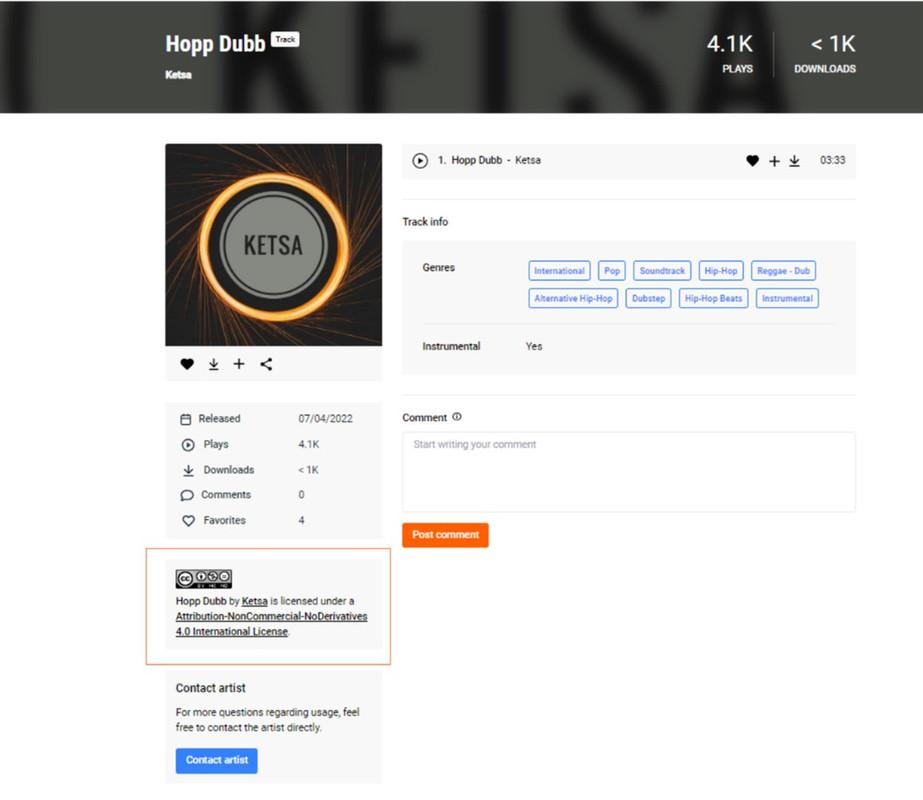Open the Instrumental genre tag
The height and width of the screenshot is (800, 923).
(x=787, y=298)
